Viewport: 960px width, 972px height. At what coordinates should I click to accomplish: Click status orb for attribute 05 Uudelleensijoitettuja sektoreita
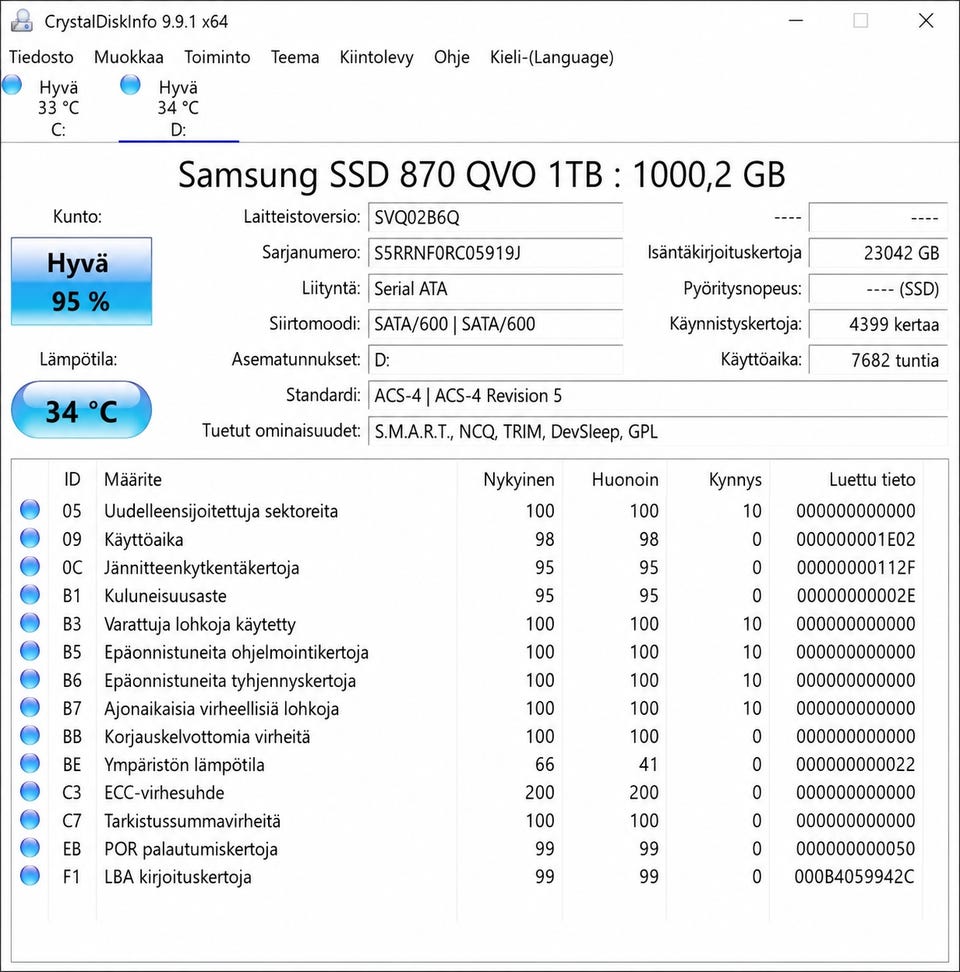tap(30, 510)
